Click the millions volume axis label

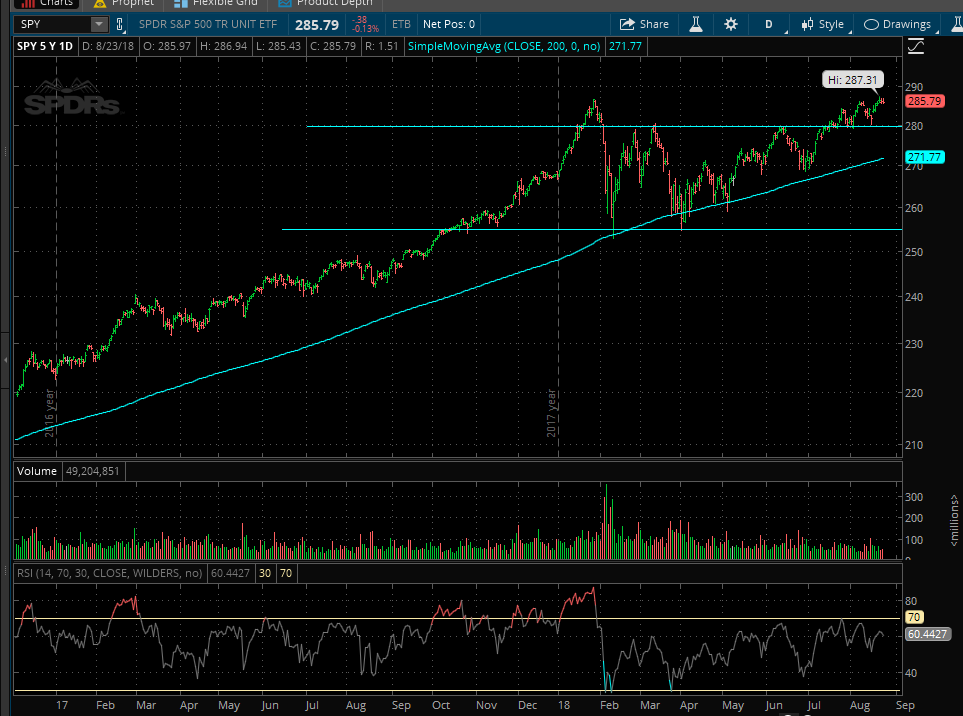click(x=954, y=521)
